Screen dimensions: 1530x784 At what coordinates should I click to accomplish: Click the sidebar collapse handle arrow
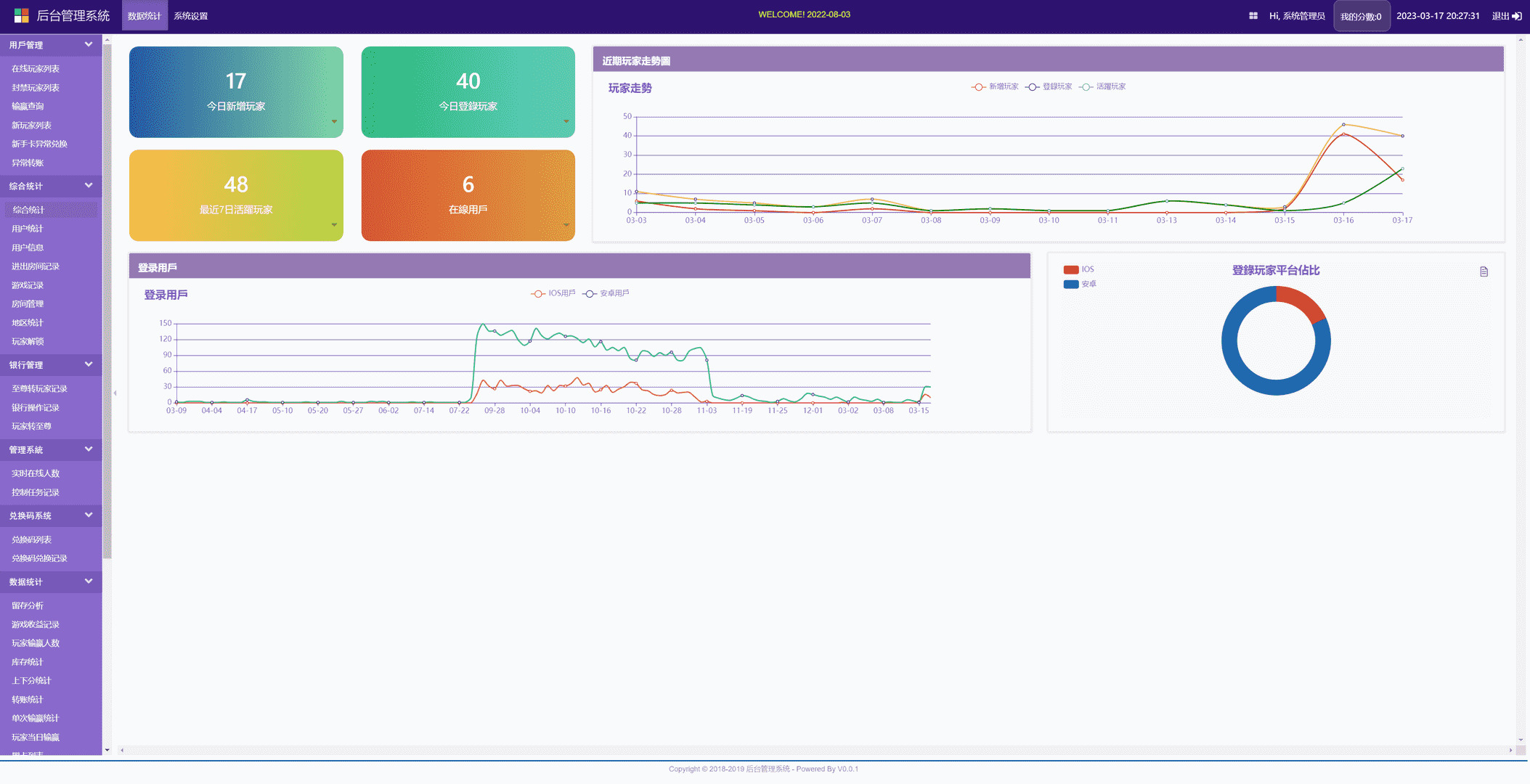coord(115,393)
